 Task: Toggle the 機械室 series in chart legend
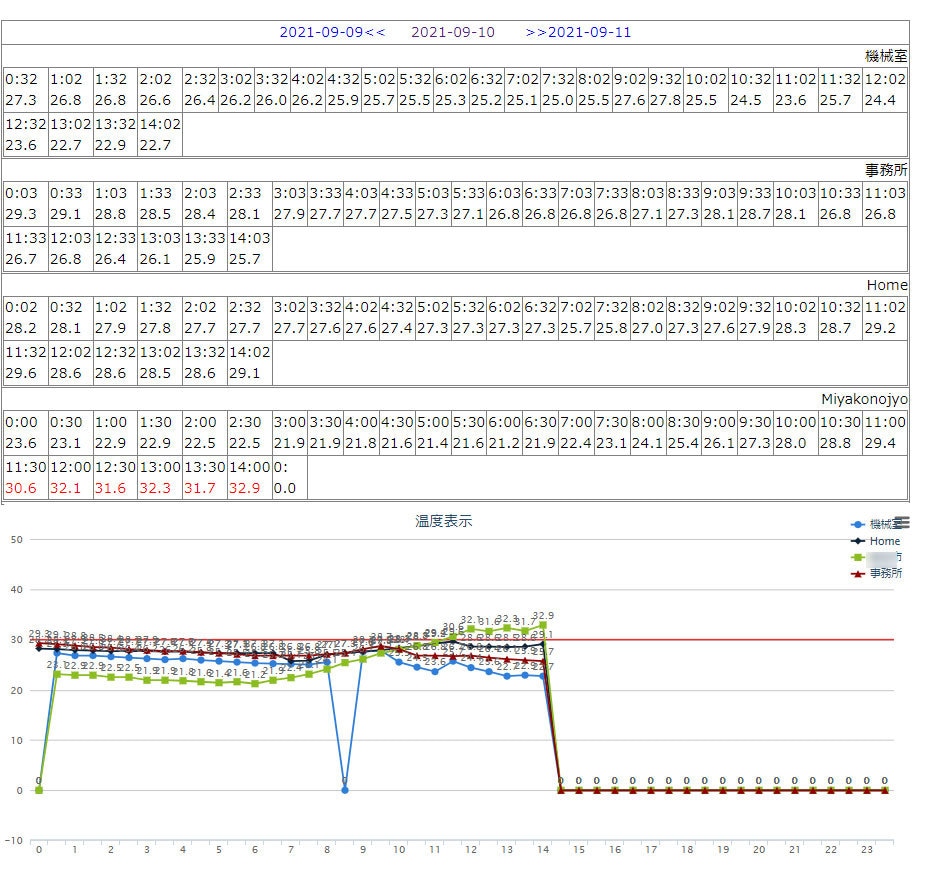click(x=876, y=524)
